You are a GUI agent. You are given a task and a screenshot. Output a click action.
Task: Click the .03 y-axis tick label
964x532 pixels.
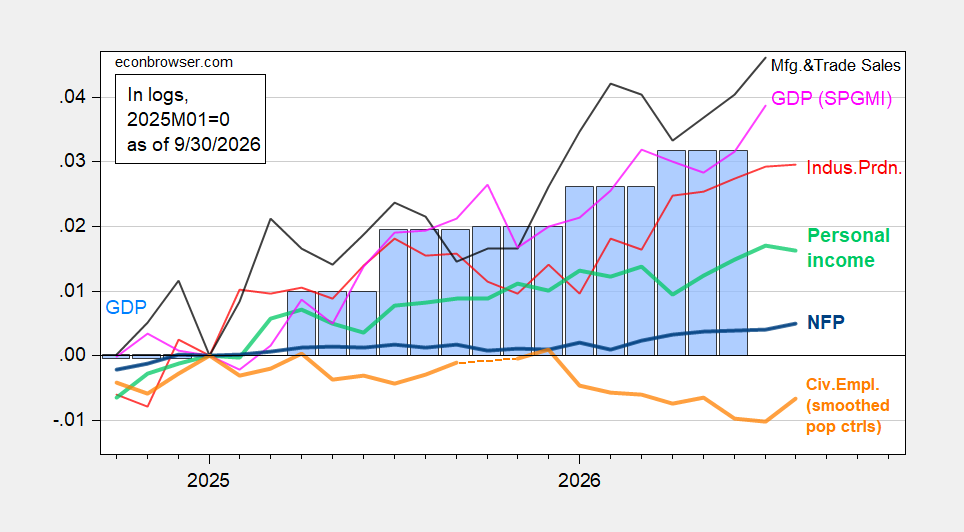click(72, 162)
